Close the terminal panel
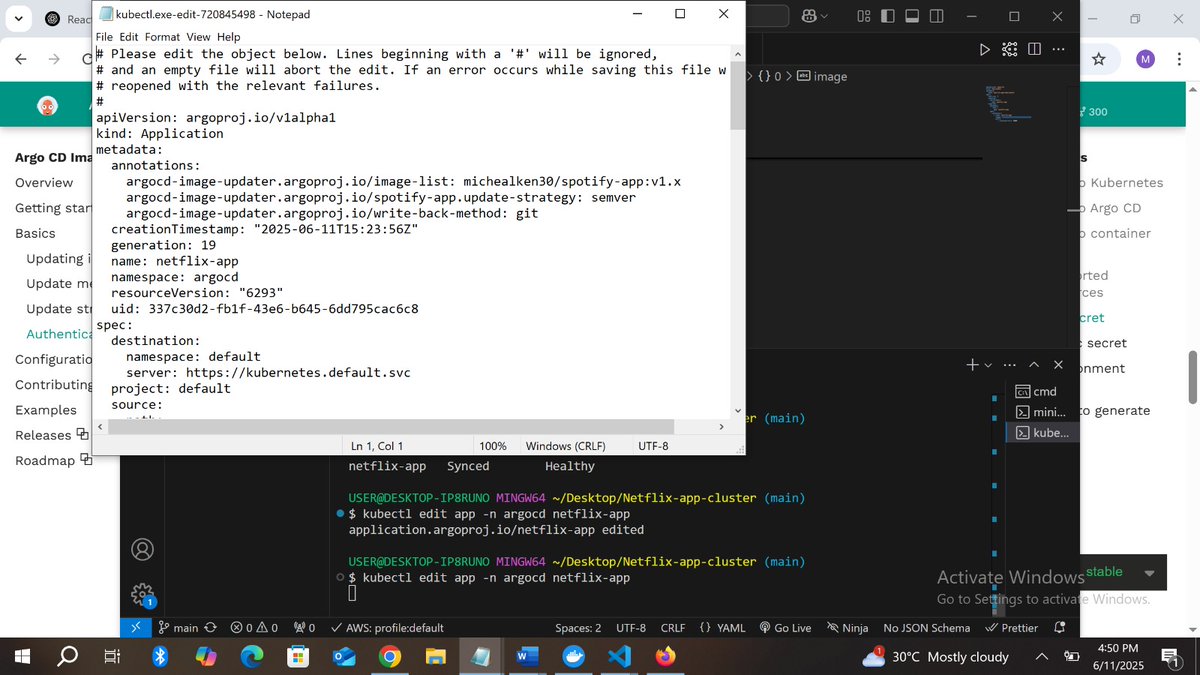Viewport: 1200px width, 675px height. 1059,365
